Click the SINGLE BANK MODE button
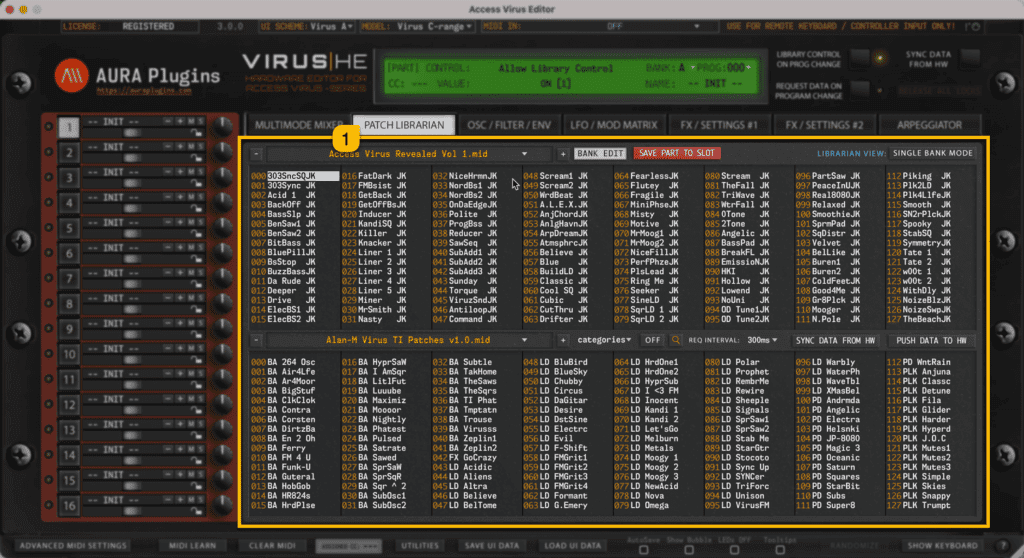 tap(933, 153)
